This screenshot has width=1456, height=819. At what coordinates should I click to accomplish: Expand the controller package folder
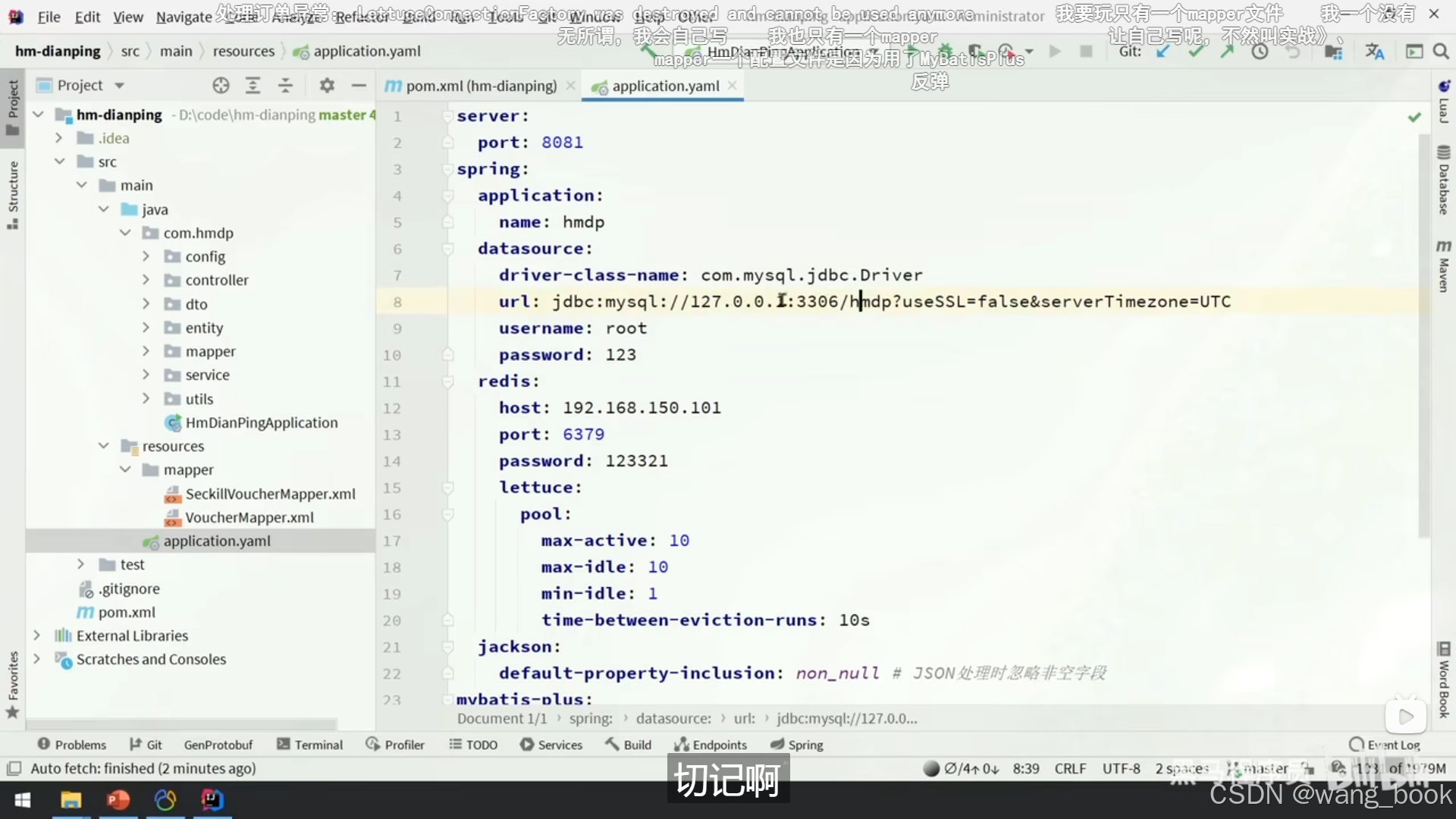point(146,281)
